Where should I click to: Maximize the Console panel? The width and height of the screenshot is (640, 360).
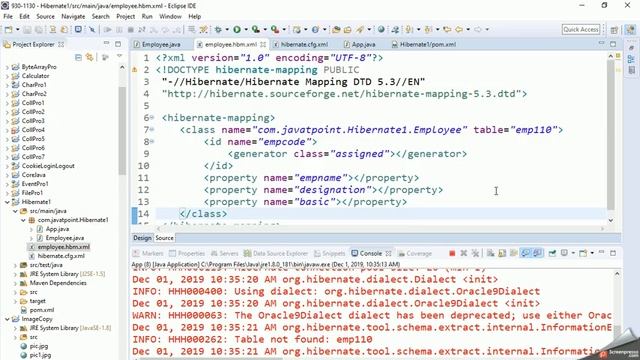(x=613, y=253)
